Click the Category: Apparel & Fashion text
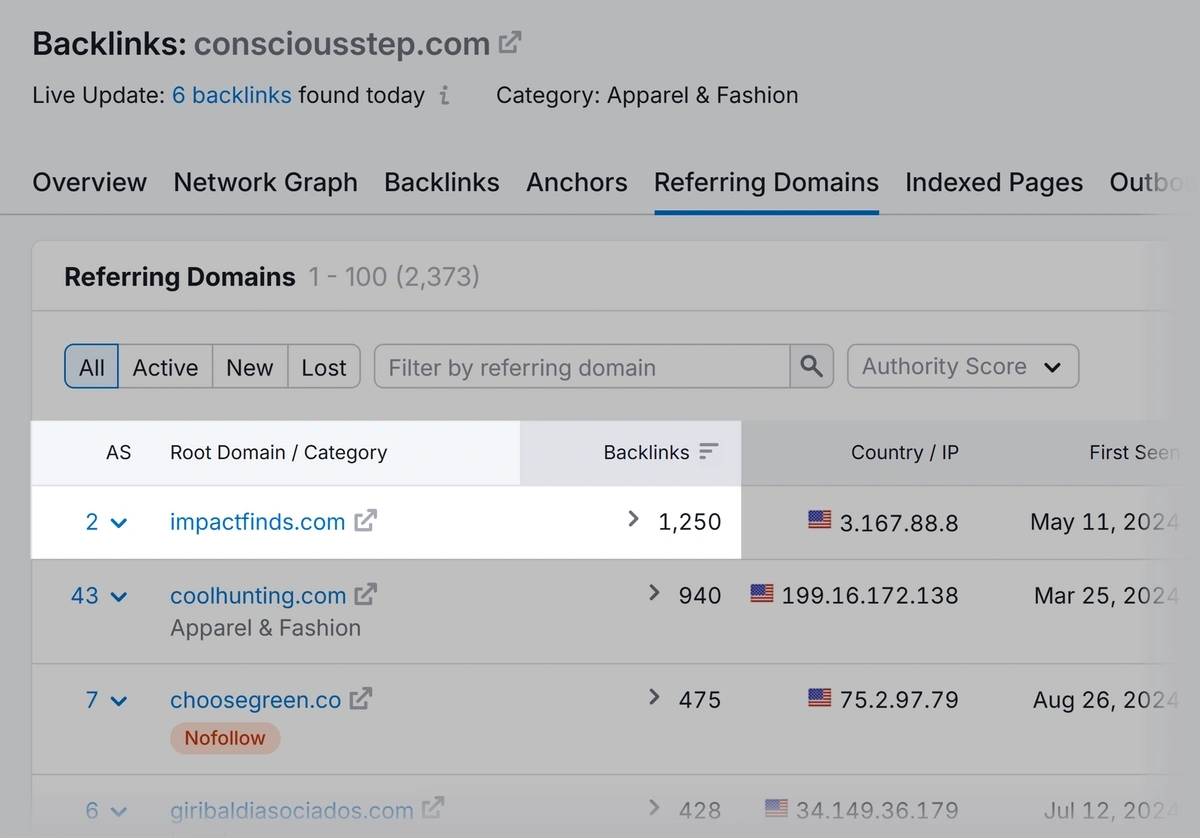The width and height of the screenshot is (1200, 838). [x=647, y=96]
